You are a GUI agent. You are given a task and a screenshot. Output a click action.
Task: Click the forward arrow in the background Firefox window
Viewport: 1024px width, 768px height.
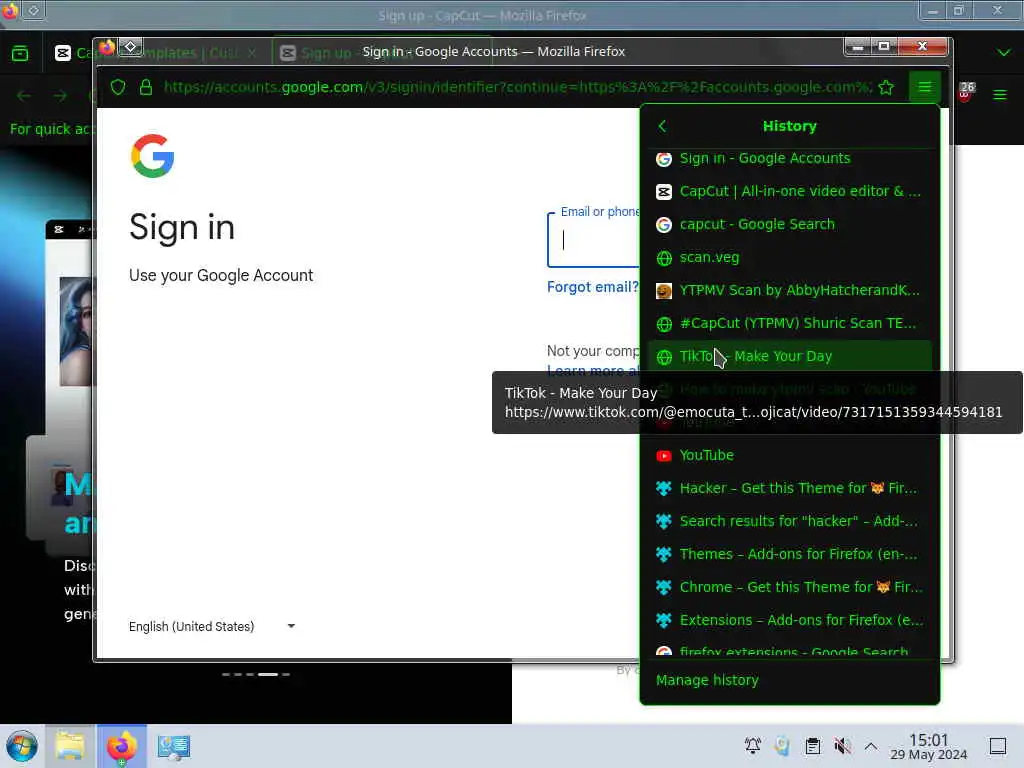click(61, 96)
